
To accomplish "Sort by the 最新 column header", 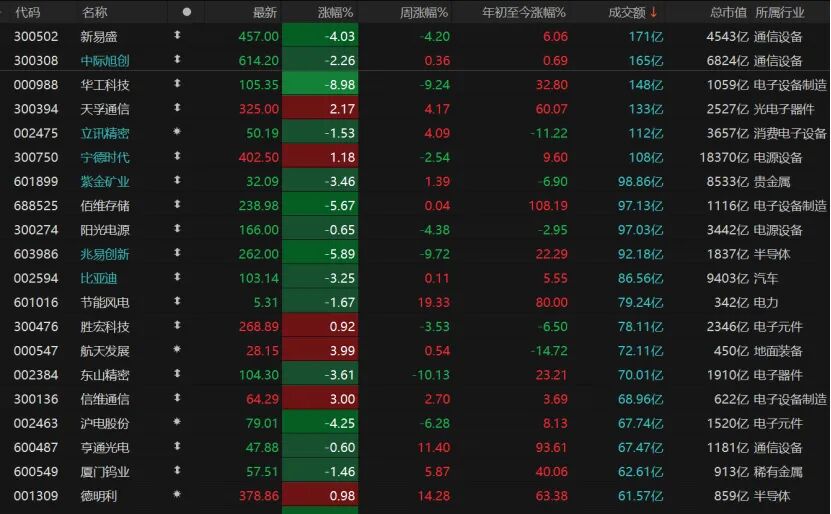I will (x=264, y=12).
